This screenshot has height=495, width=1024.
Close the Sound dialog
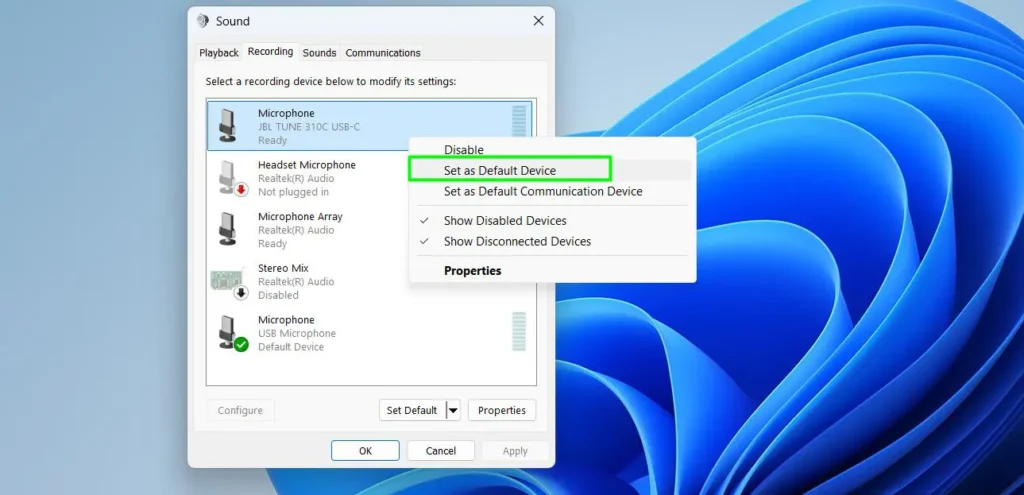[538, 21]
